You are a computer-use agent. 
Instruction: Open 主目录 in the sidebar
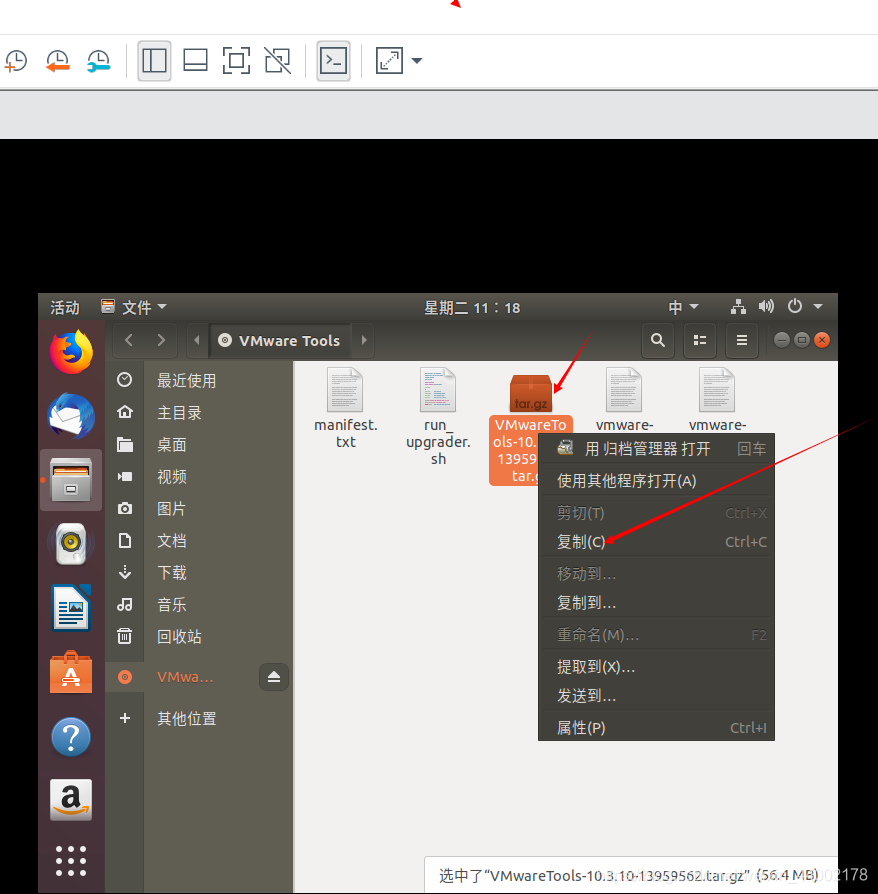pyautogui.click(x=199, y=412)
